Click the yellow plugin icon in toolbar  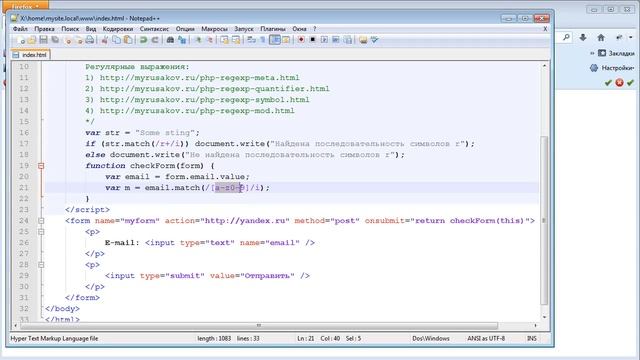click(362, 40)
